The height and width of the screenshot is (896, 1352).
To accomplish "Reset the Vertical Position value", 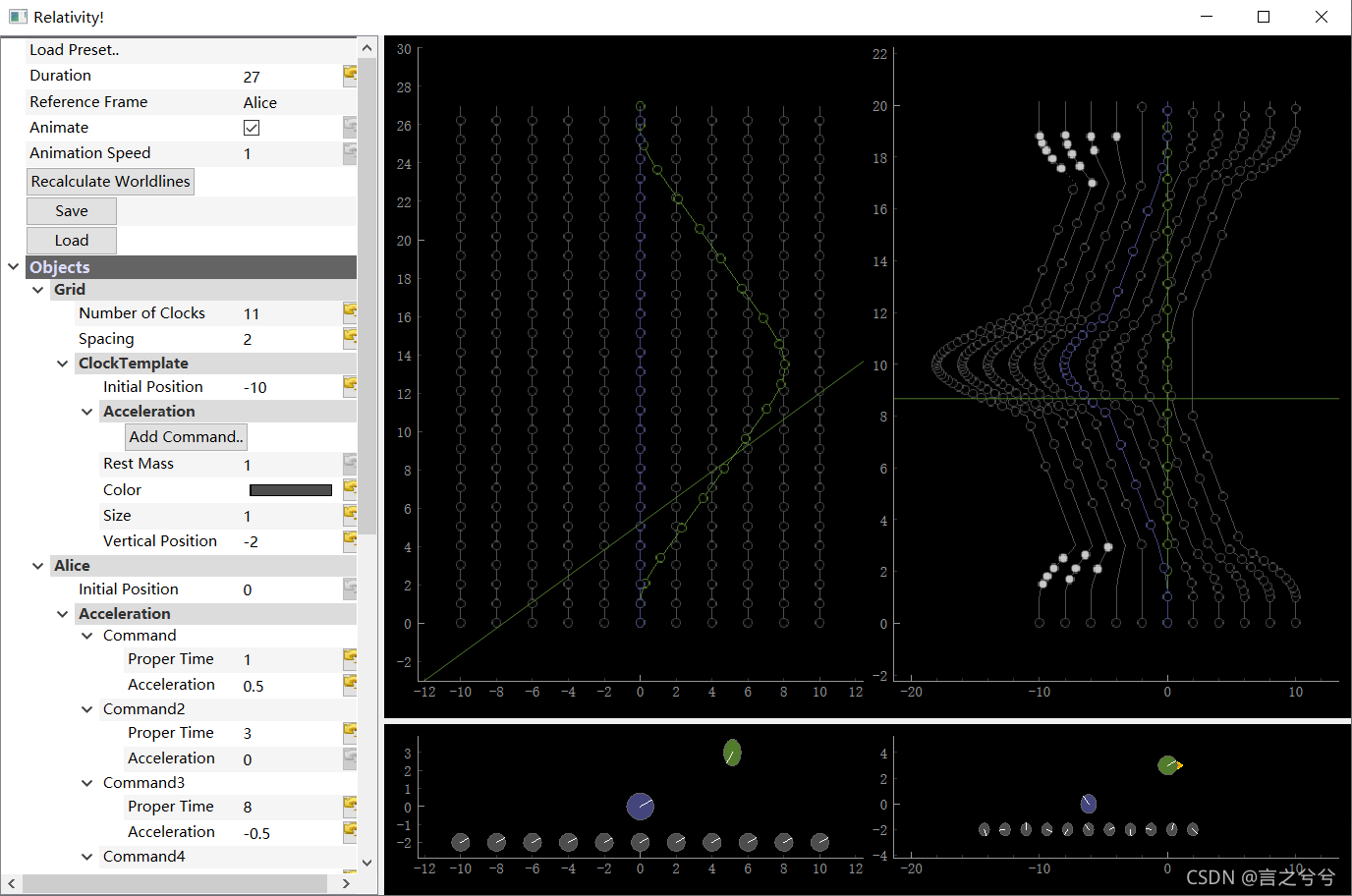I will point(349,540).
